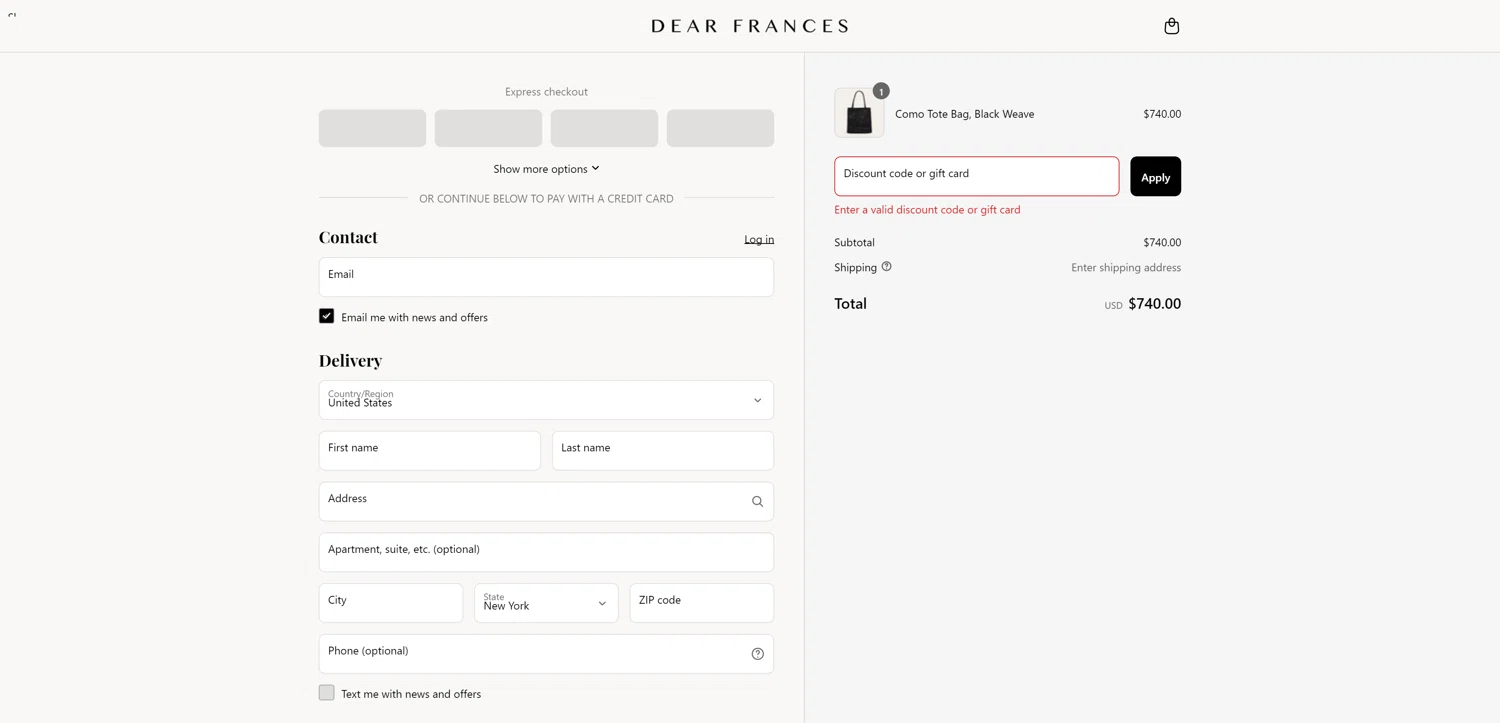Click the ZIP code field
Image resolution: width=1500 pixels, height=723 pixels.
(702, 603)
